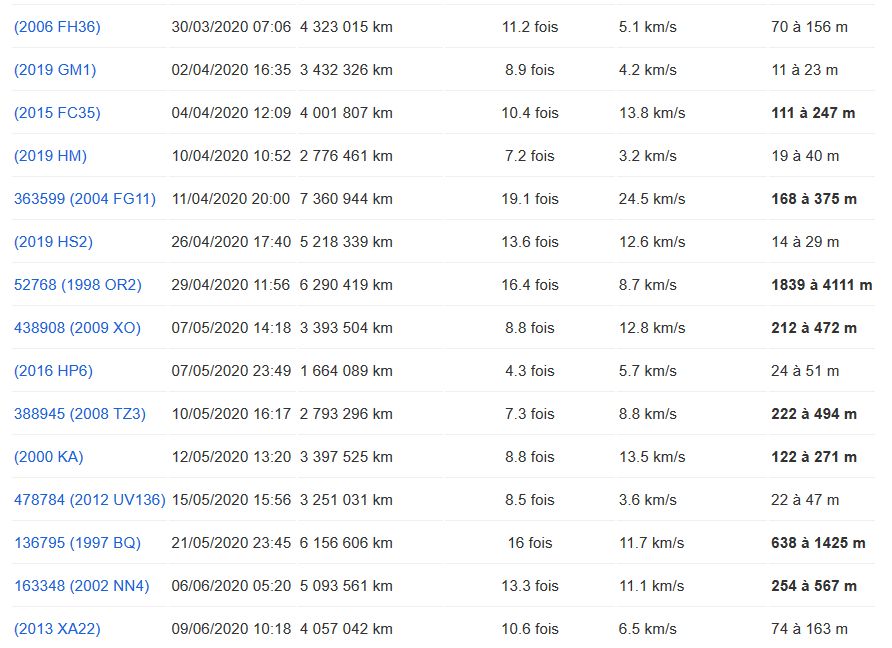Open 136795 (1997 BQ) asteroid page

[x=77, y=543]
